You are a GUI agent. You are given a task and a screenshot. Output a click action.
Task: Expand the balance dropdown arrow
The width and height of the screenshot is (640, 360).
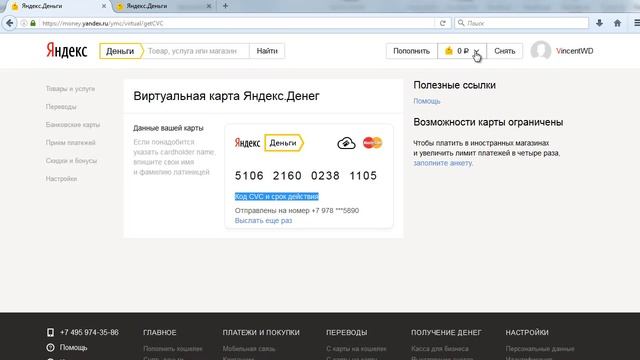point(476,51)
